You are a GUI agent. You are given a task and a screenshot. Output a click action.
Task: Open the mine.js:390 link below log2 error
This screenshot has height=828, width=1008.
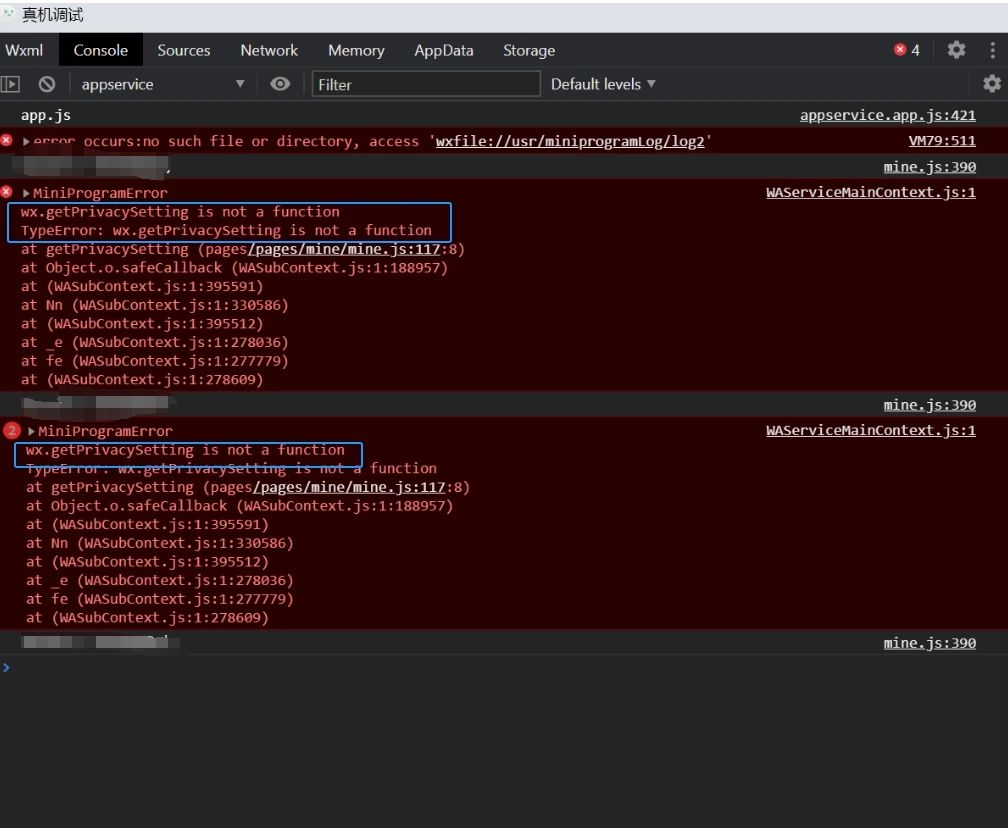930,167
